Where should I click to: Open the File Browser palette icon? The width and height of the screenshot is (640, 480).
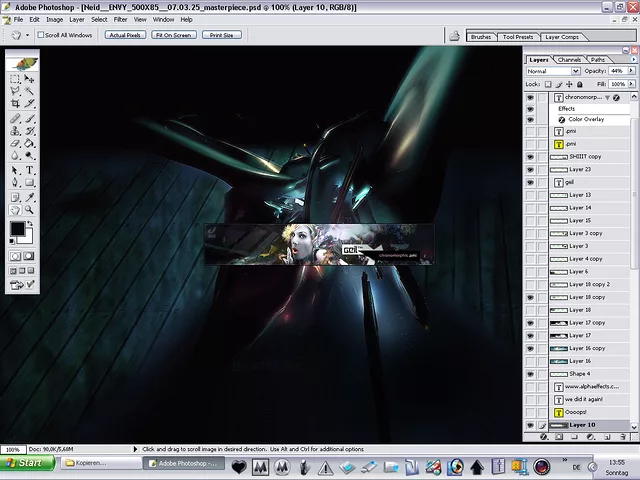[455, 36]
